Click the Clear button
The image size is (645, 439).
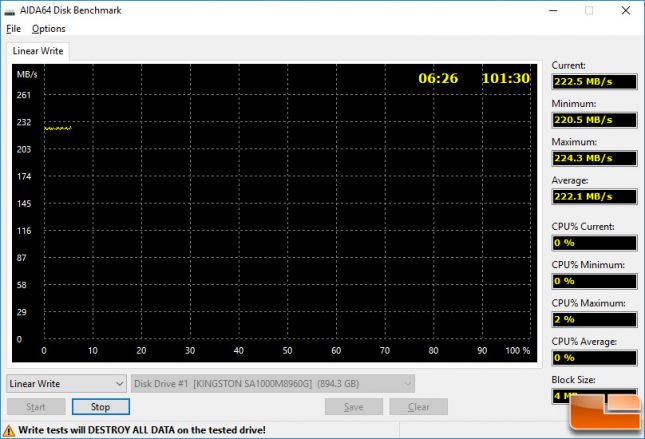click(x=419, y=407)
